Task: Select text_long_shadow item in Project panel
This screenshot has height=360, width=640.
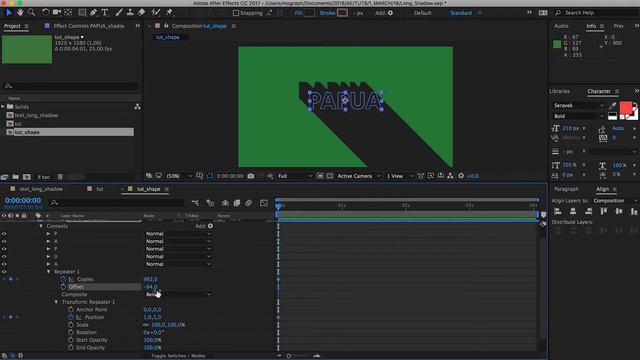Action: click(36, 116)
